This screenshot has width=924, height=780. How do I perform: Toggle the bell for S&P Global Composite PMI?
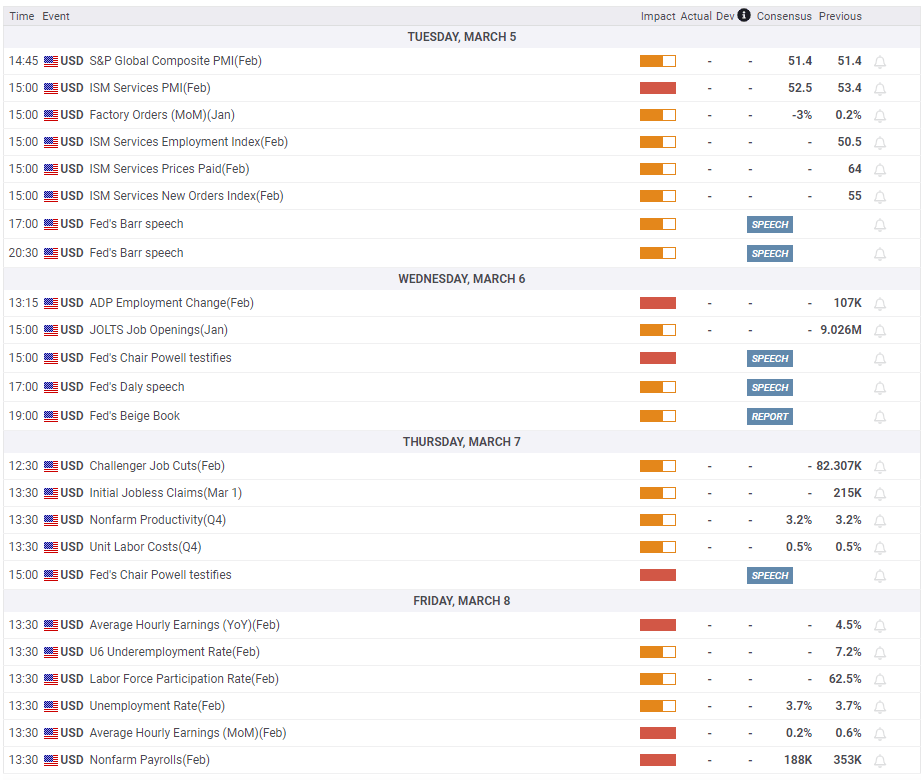point(880,62)
